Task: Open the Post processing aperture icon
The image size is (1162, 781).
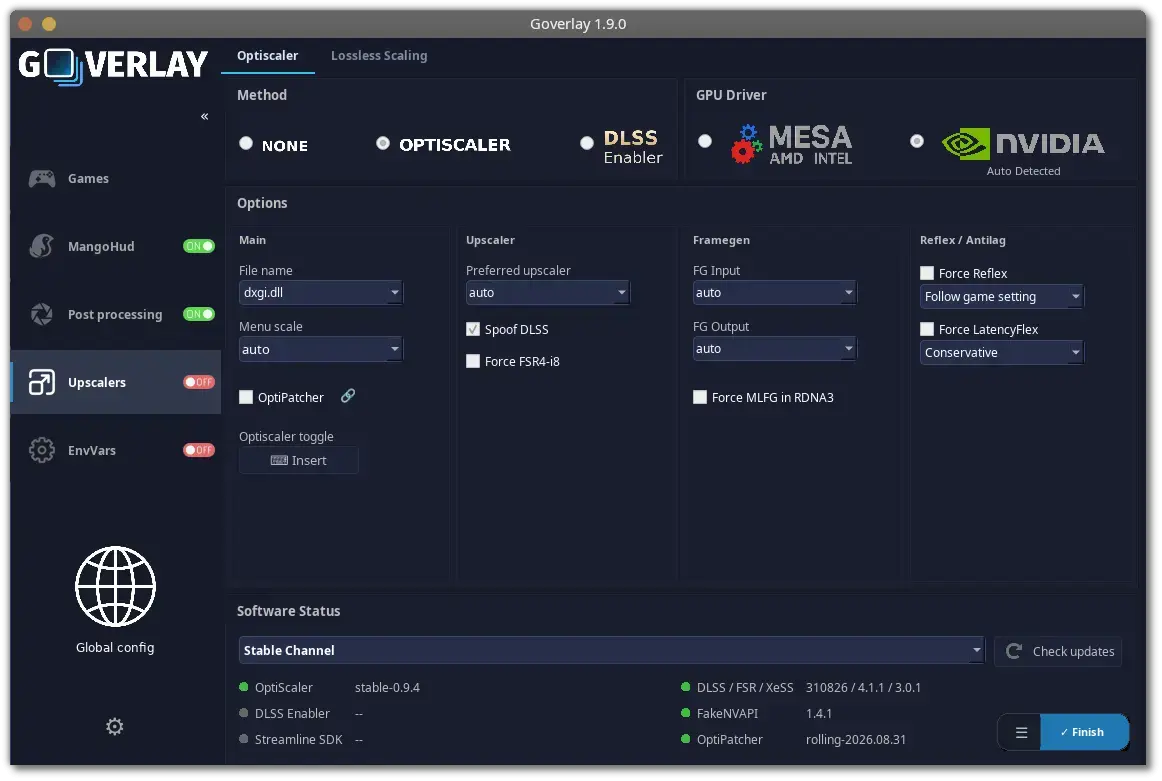Action: (42, 314)
